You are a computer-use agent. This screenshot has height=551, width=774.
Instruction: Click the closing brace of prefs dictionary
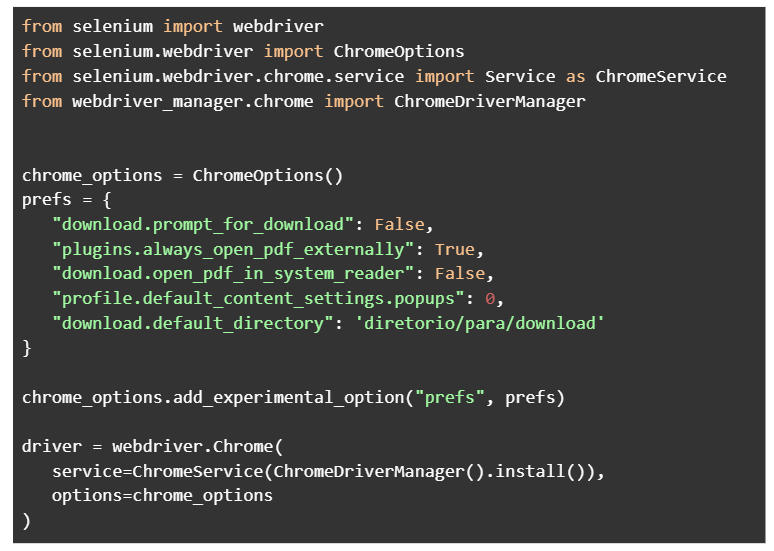click(x=27, y=348)
